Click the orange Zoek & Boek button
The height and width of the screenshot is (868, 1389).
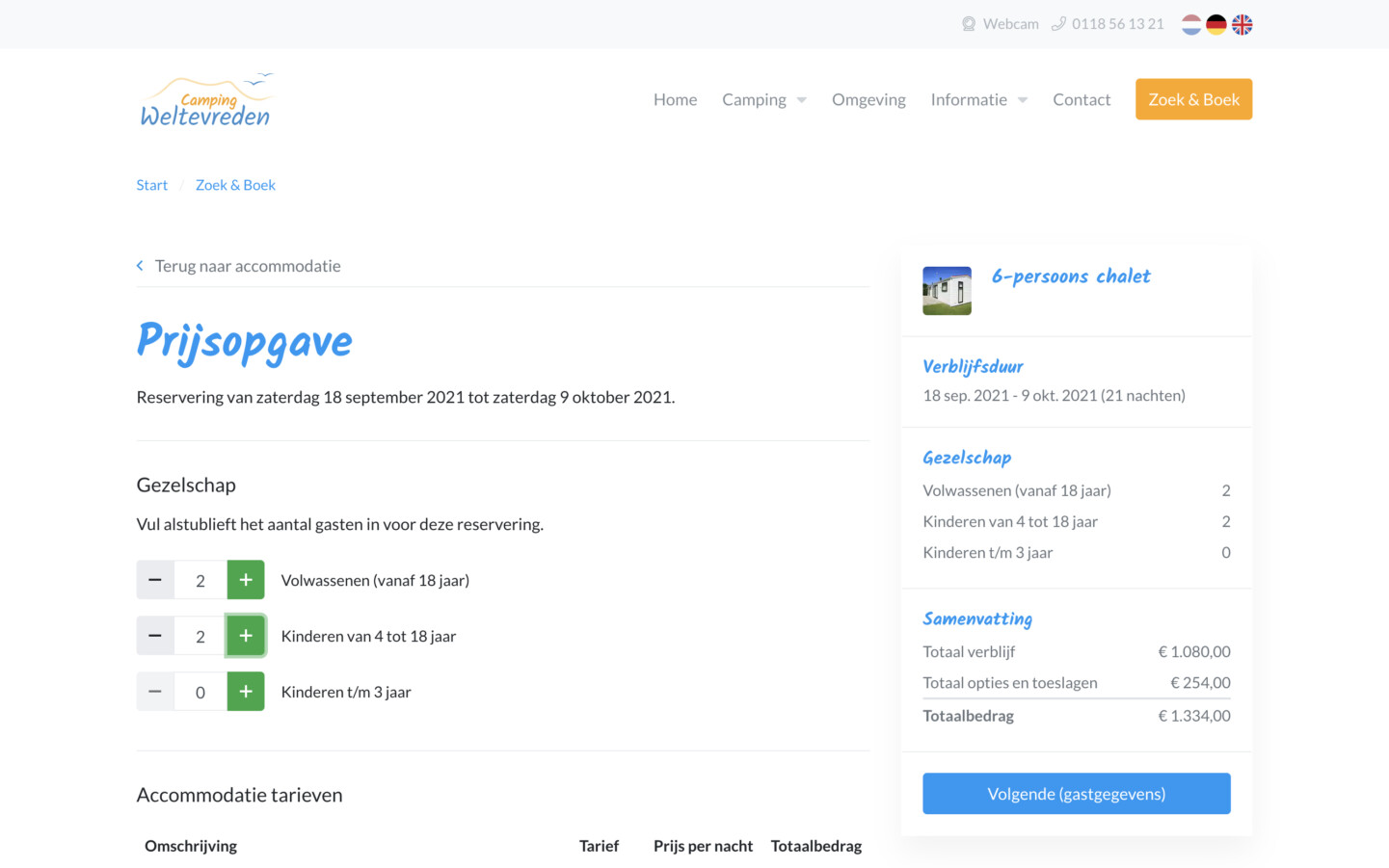[x=1193, y=99]
